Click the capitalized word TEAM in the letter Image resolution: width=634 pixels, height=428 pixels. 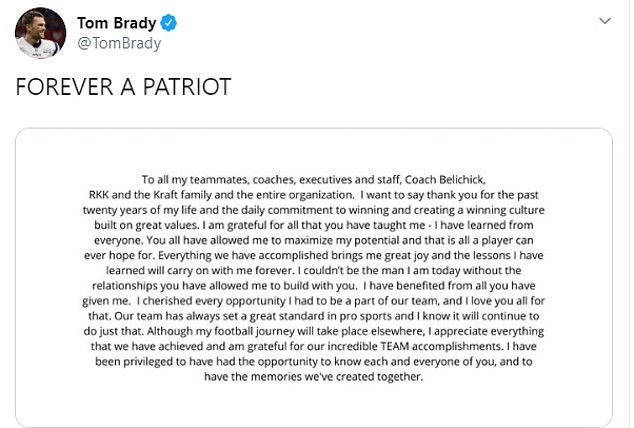[x=395, y=346]
